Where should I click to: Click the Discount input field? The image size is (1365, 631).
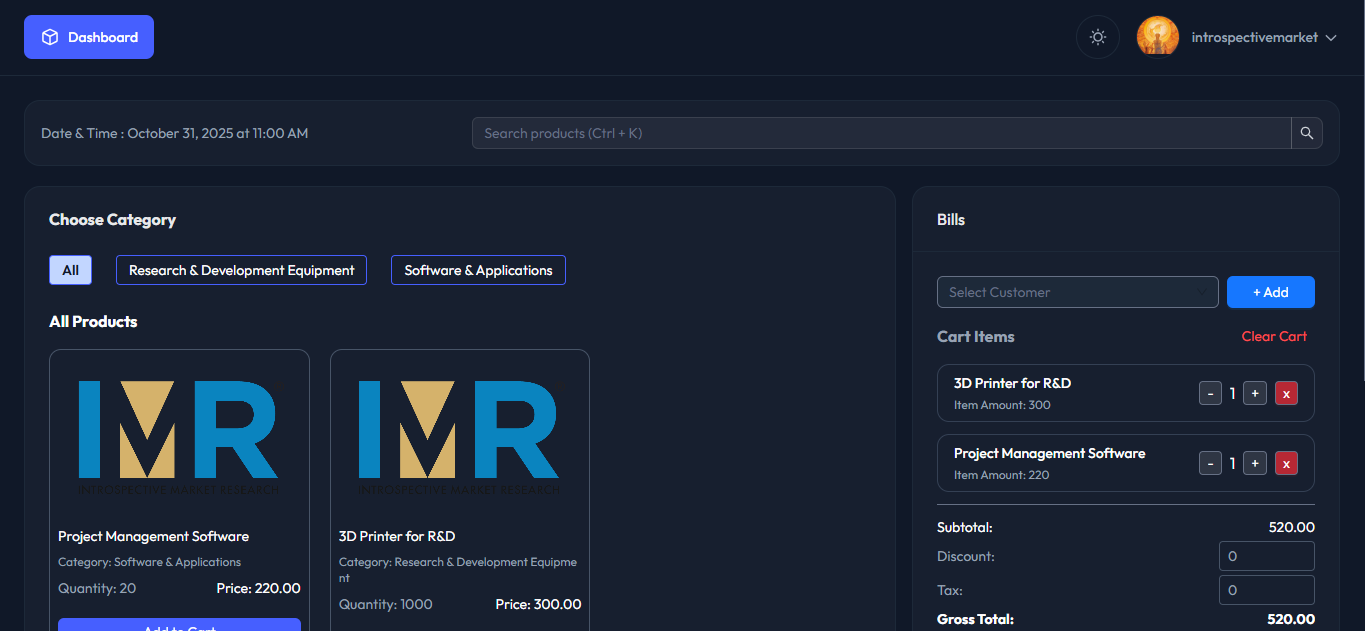[x=1266, y=556]
